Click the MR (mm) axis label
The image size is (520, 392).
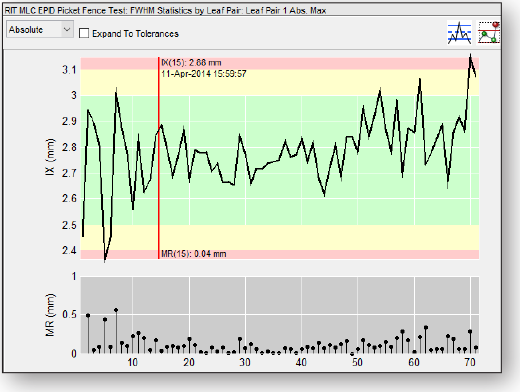tap(50, 315)
